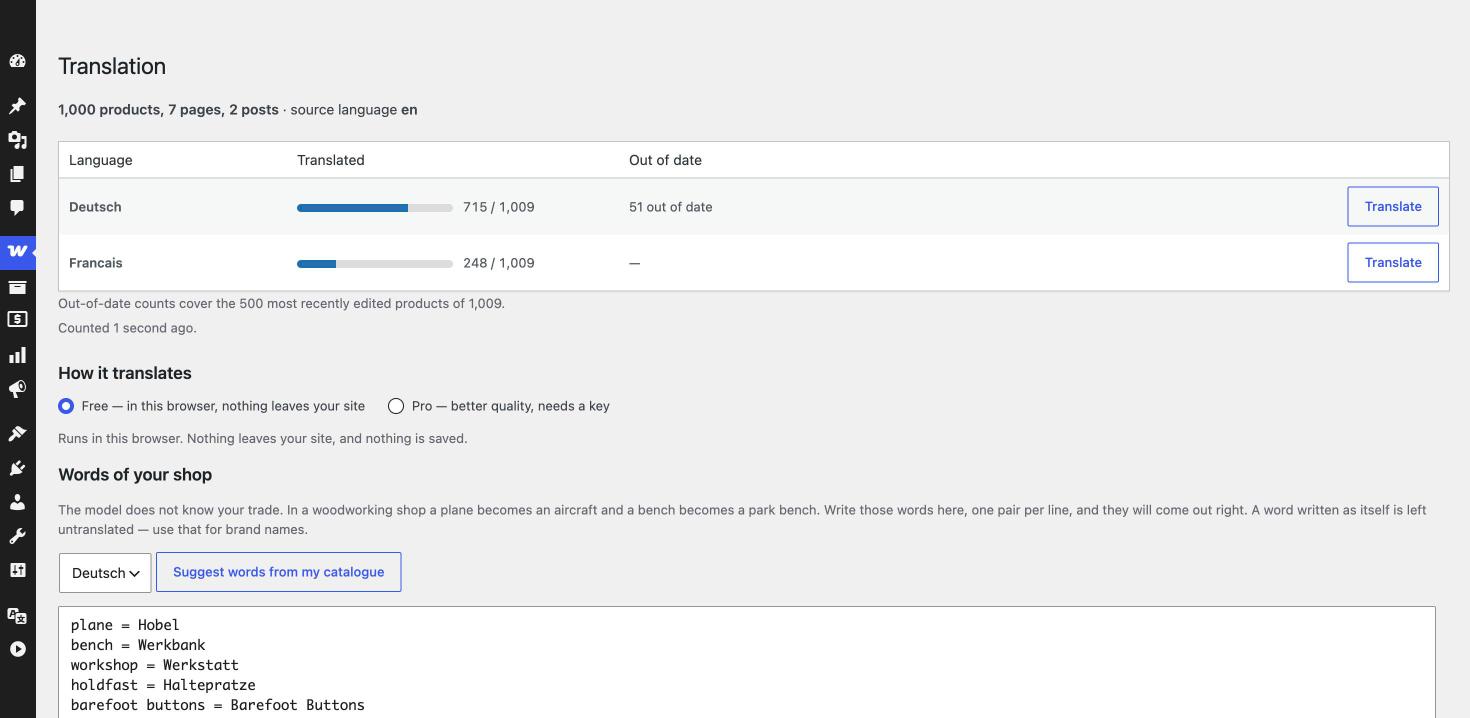
Task: Open Media library icon in sidebar
Action: point(17,140)
